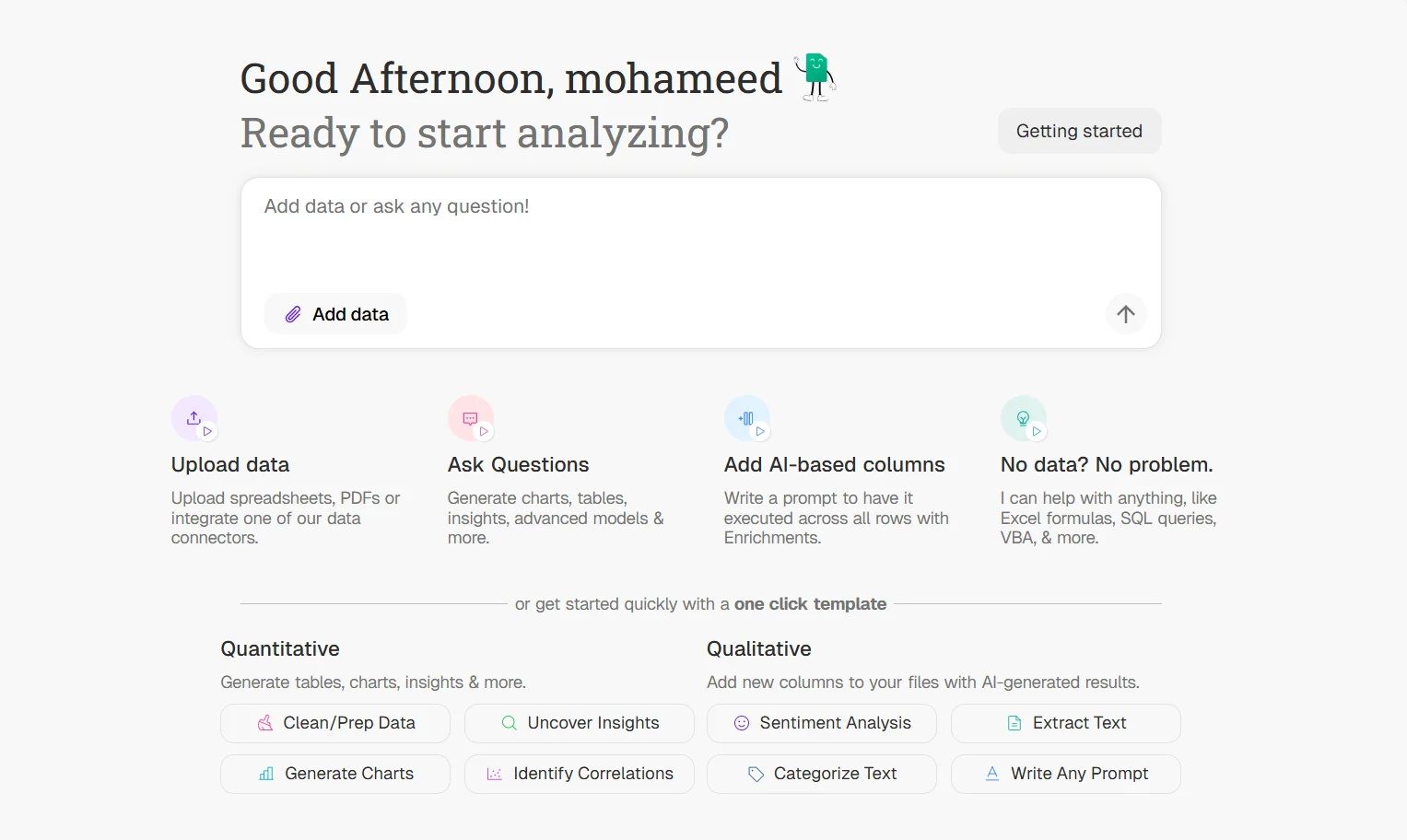This screenshot has width=1407, height=840.
Task: Click the Ask Questions chat icon
Action: pyautogui.click(x=470, y=418)
